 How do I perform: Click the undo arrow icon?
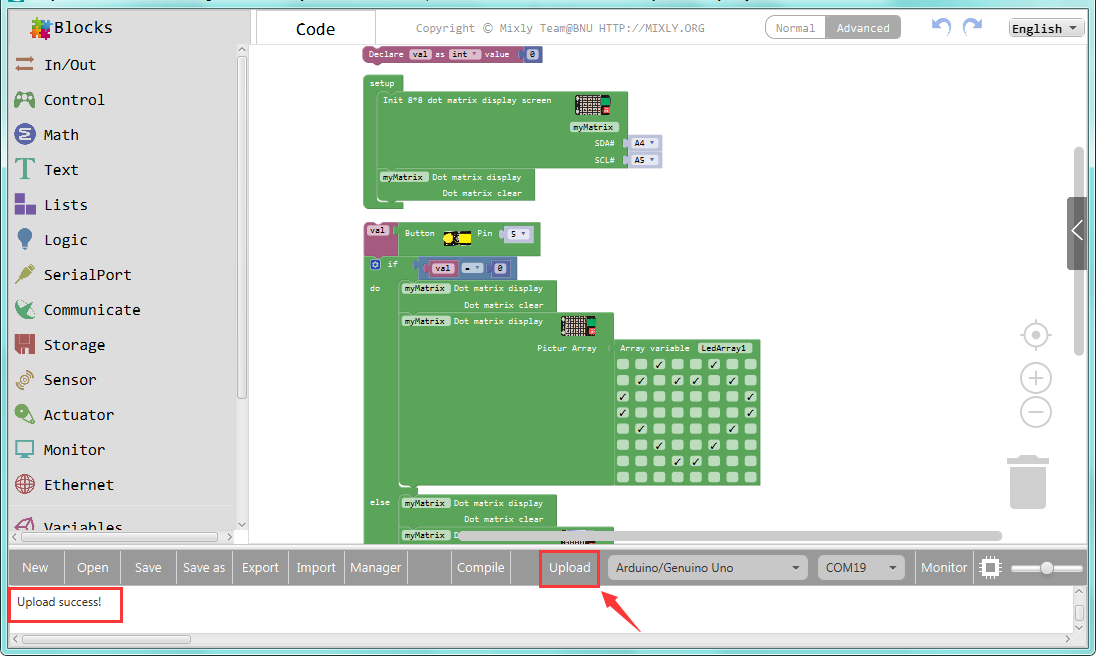pyautogui.click(x=942, y=27)
